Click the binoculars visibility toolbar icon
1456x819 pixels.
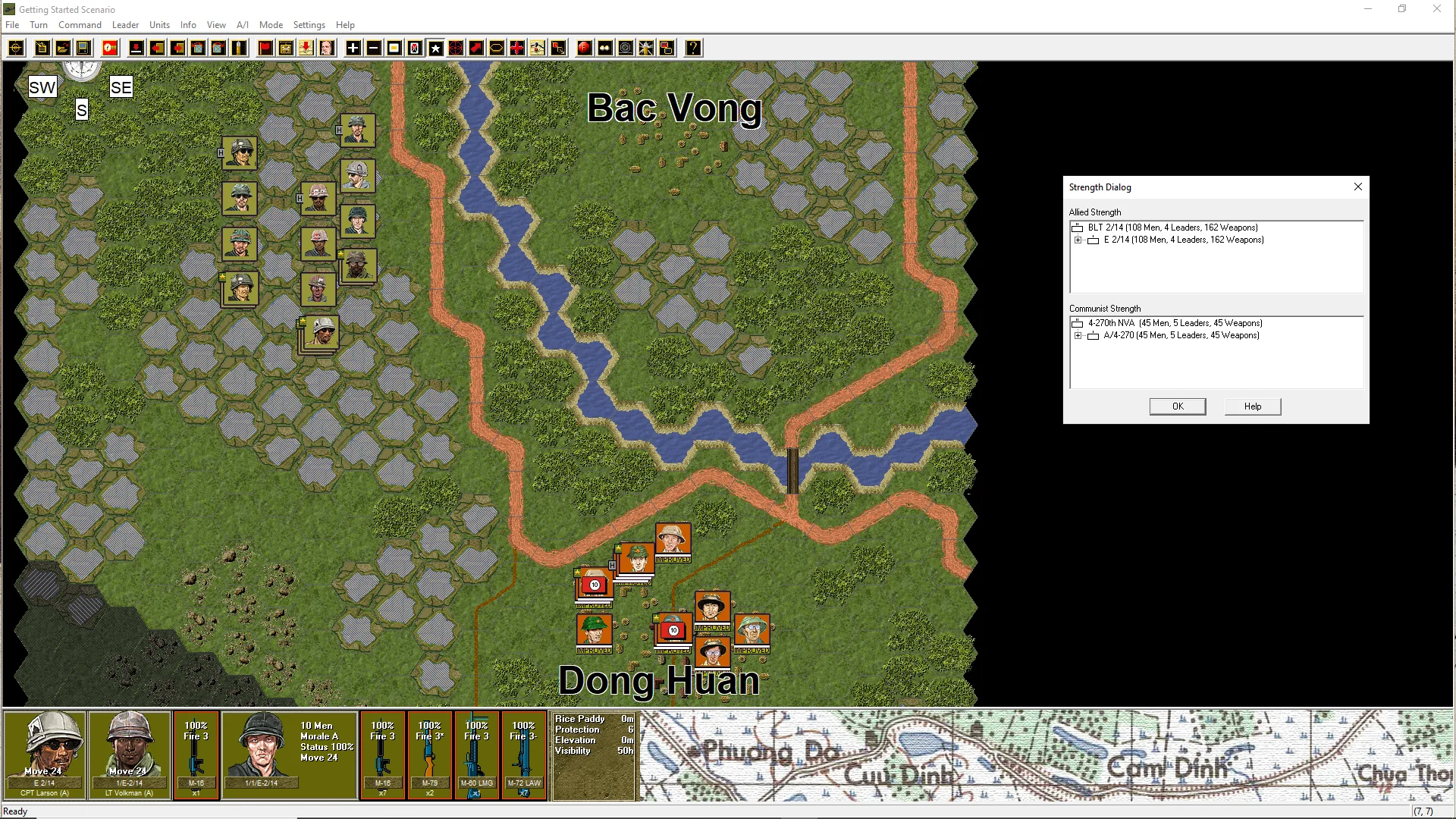coord(604,49)
